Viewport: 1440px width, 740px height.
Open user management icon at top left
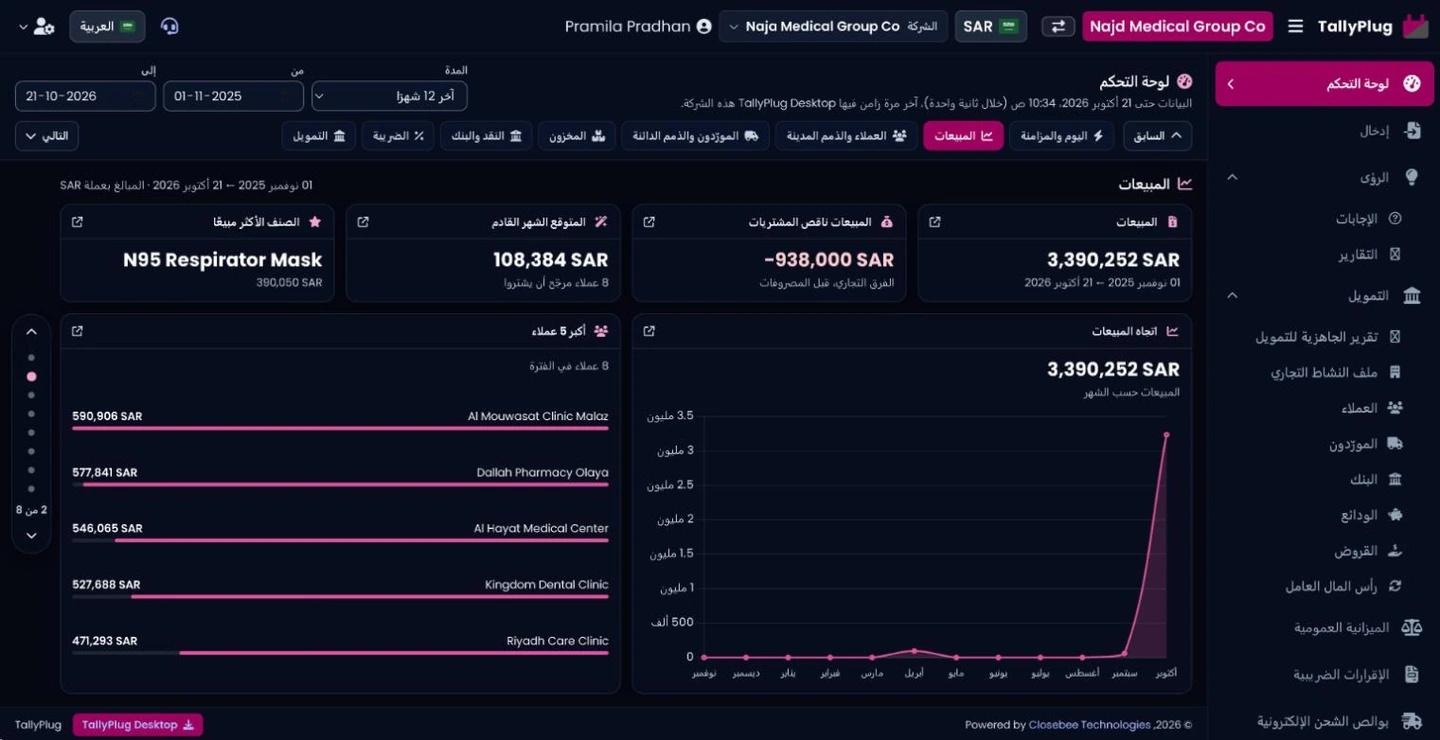point(43,26)
